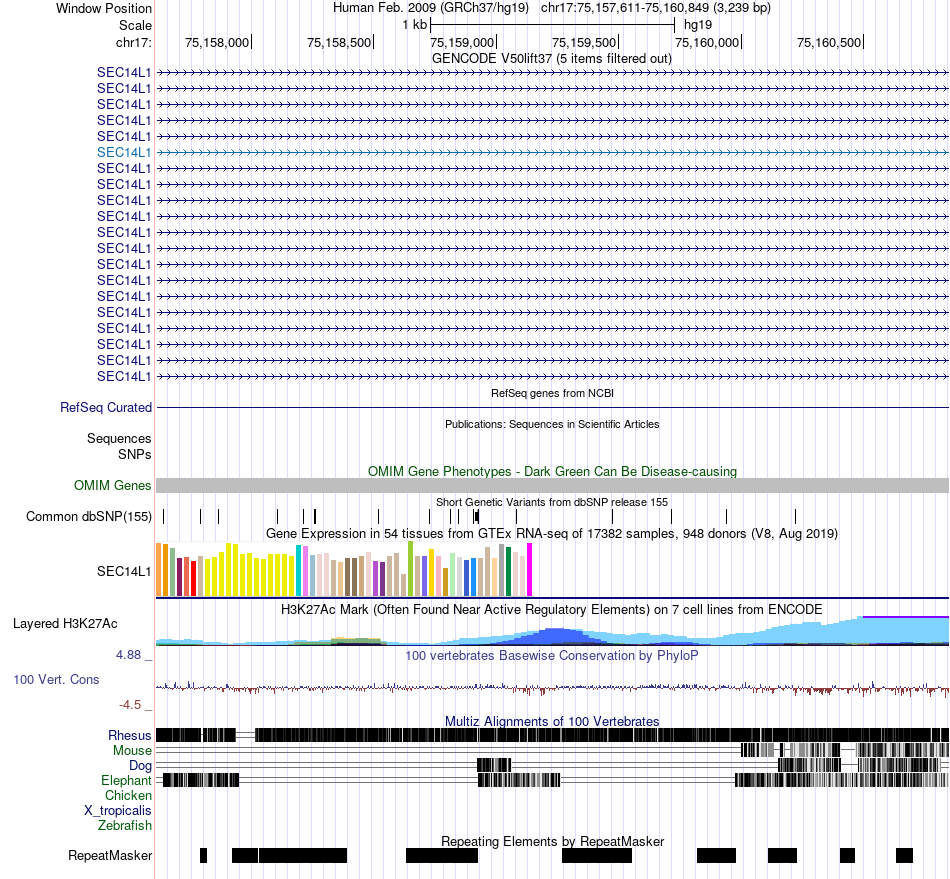Click the OMIM Gene Phenotypes title
The height and width of the screenshot is (879, 950).
click(x=553, y=471)
